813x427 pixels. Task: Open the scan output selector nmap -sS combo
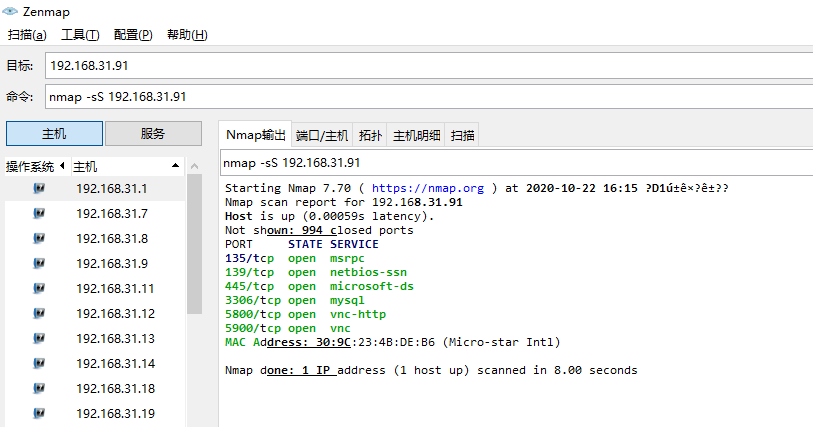tap(516, 163)
